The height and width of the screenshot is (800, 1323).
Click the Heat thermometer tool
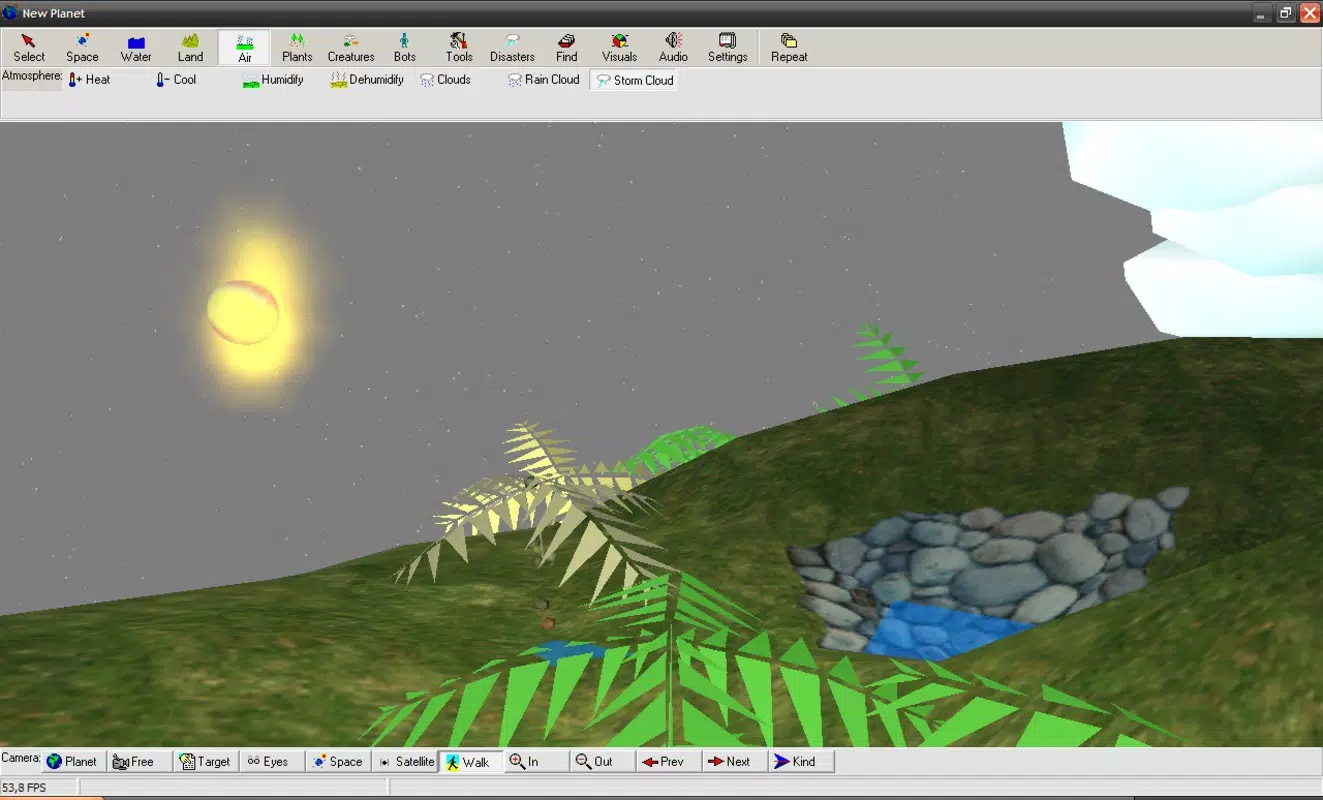point(89,80)
